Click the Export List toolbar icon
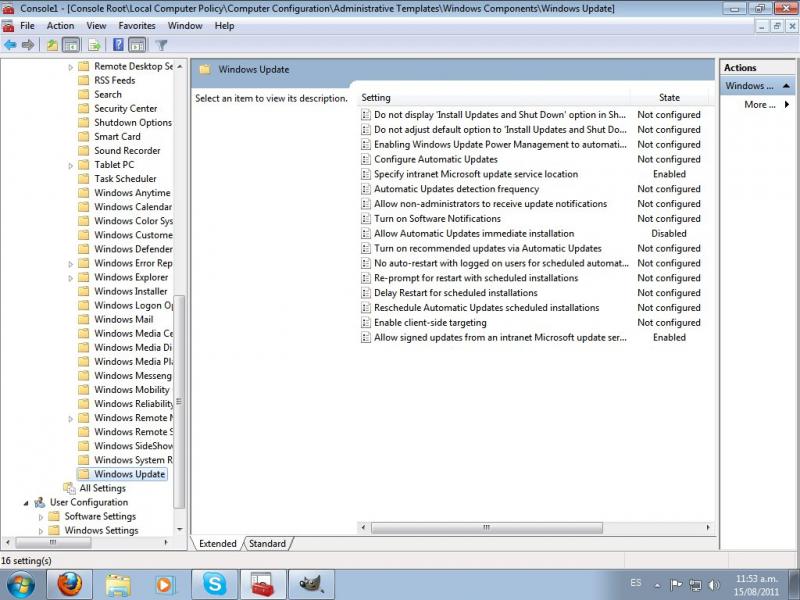 coord(94,45)
